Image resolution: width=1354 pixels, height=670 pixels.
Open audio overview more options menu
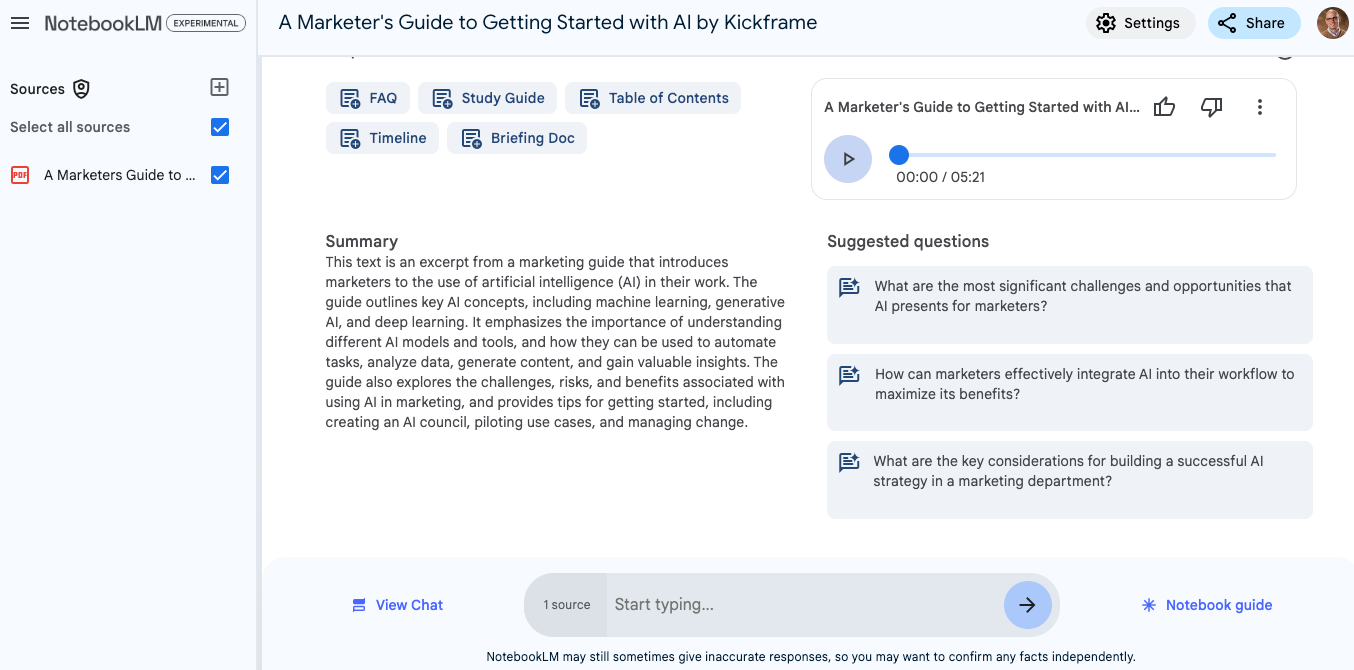point(1260,107)
